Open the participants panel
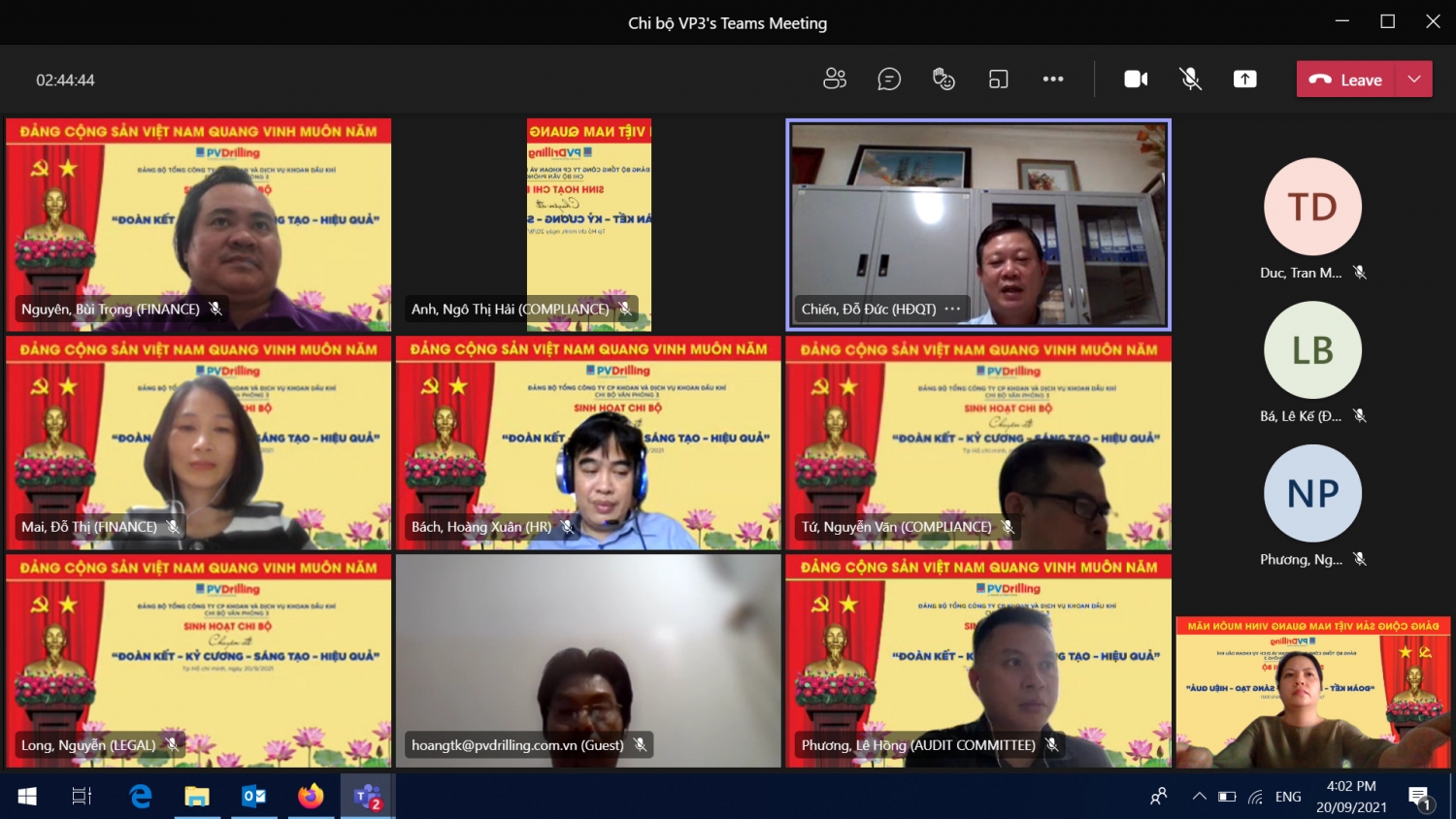Screen dimensions: 1456x819 point(835,80)
